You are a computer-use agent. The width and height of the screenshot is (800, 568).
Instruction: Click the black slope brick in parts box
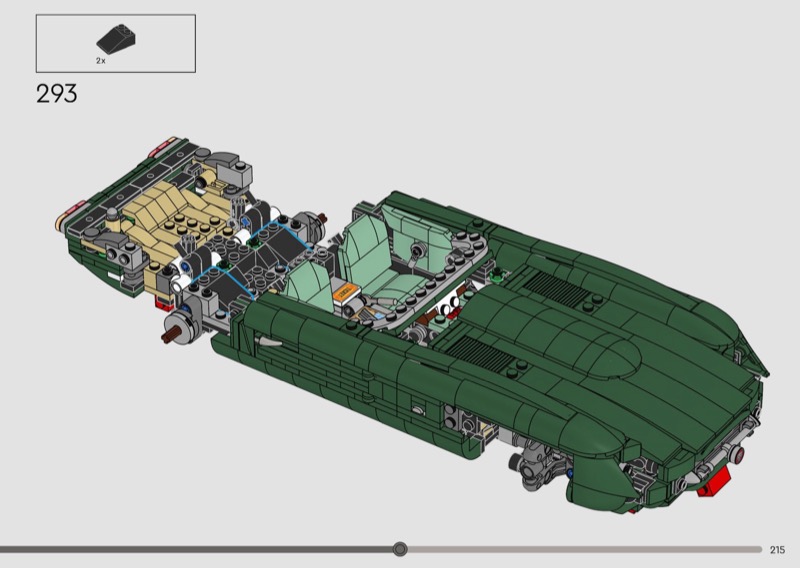click(x=116, y=39)
